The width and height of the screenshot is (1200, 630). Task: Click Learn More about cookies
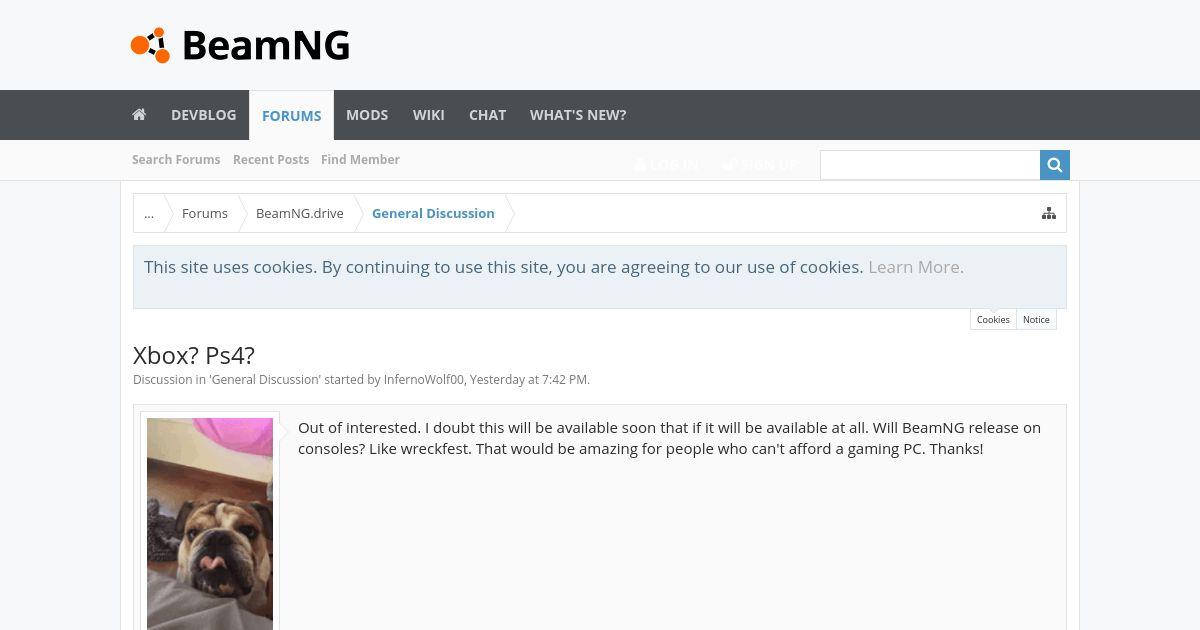(x=916, y=267)
